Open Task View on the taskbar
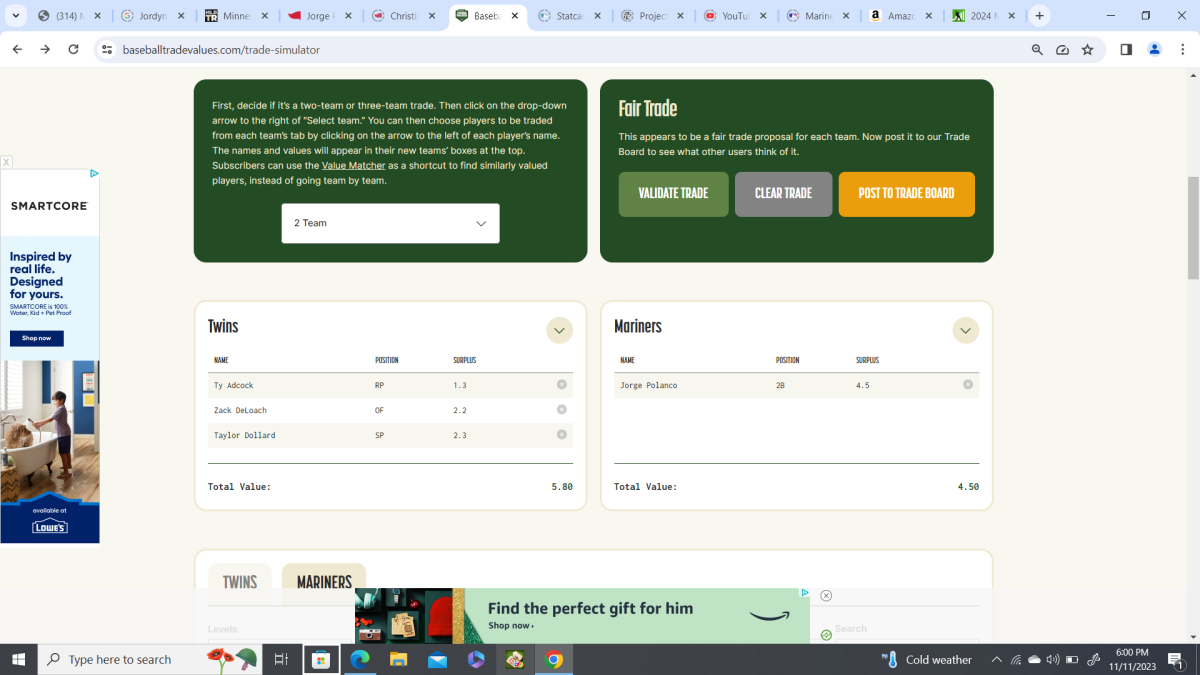Viewport: 1200px width, 675px height. [281, 659]
